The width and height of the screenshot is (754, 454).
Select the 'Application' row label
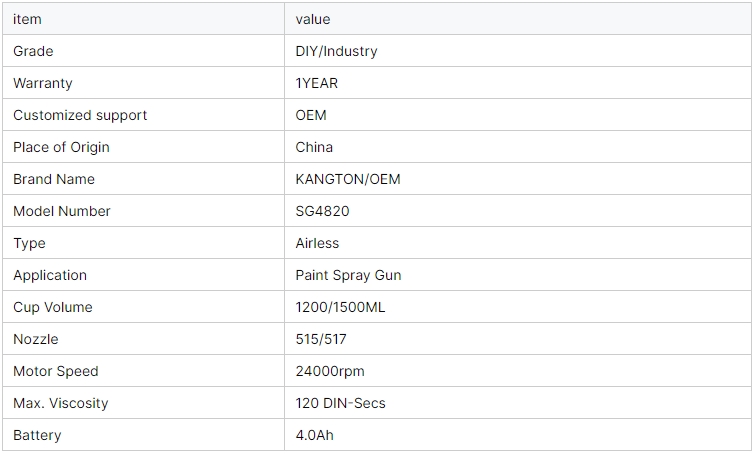tap(50, 275)
